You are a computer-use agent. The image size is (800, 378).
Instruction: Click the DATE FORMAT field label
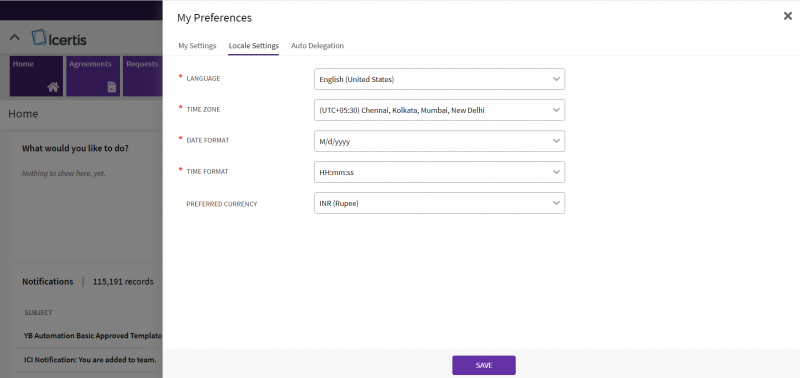[x=208, y=140]
